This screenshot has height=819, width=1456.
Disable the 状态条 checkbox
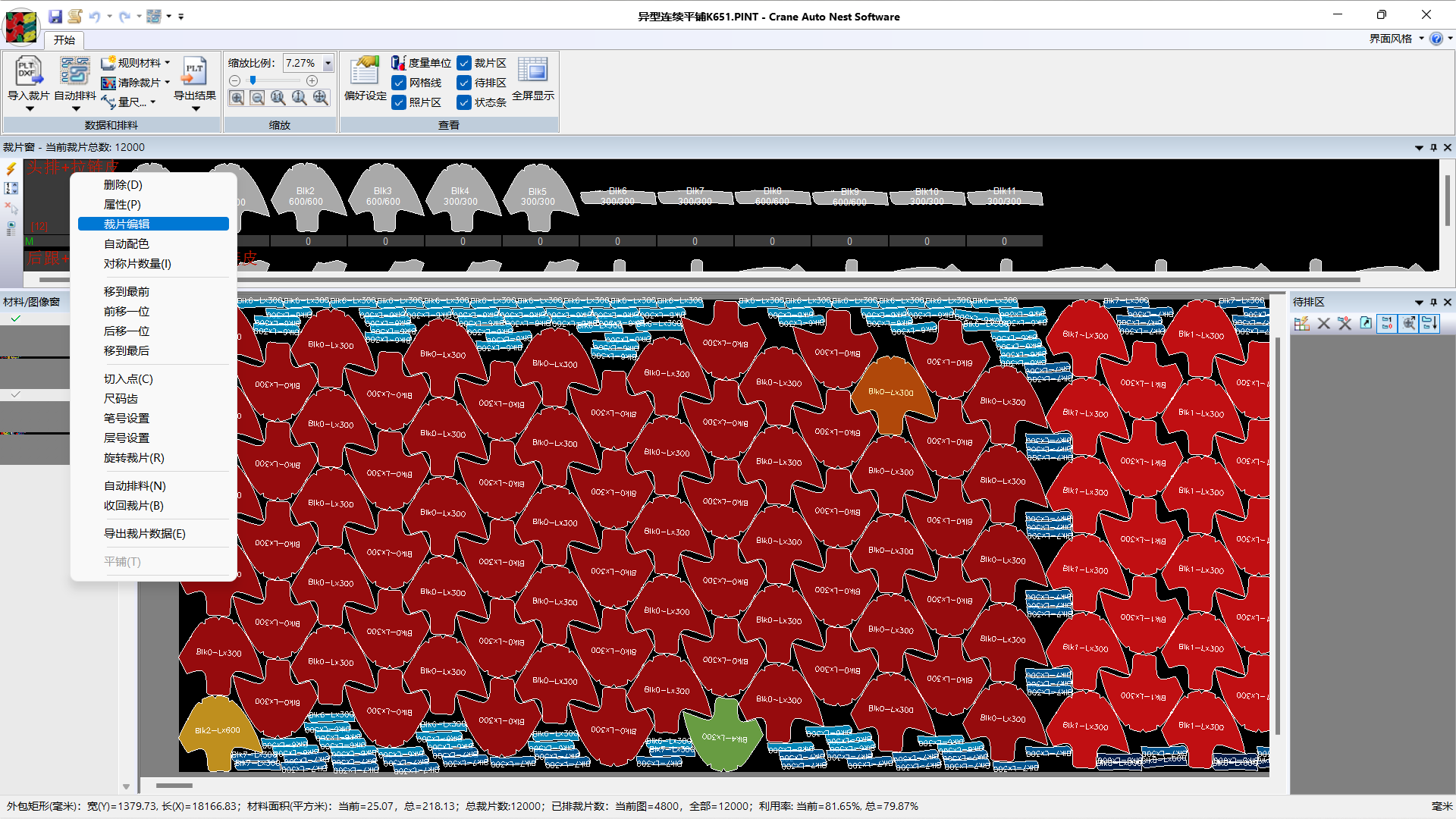pos(464,102)
